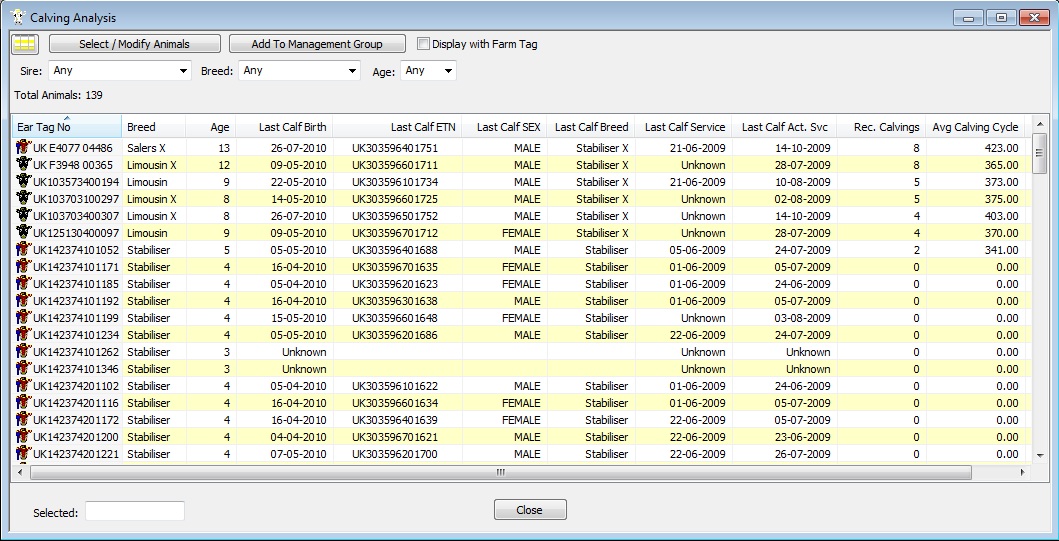Click cow icon for UK E4077 04486
The width and height of the screenshot is (1059, 541).
point(24,147)
